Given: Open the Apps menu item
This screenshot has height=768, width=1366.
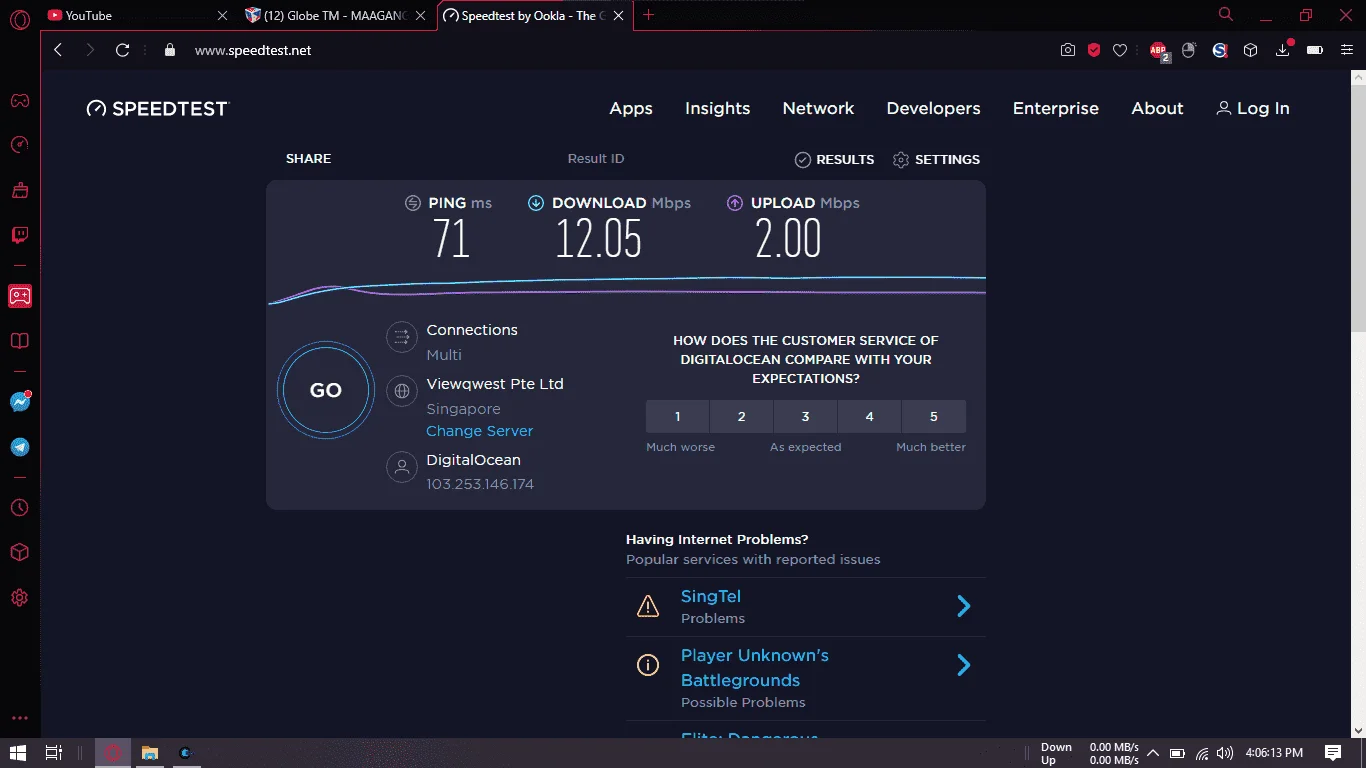Looking at the screenshot, I should coord(631,108).
